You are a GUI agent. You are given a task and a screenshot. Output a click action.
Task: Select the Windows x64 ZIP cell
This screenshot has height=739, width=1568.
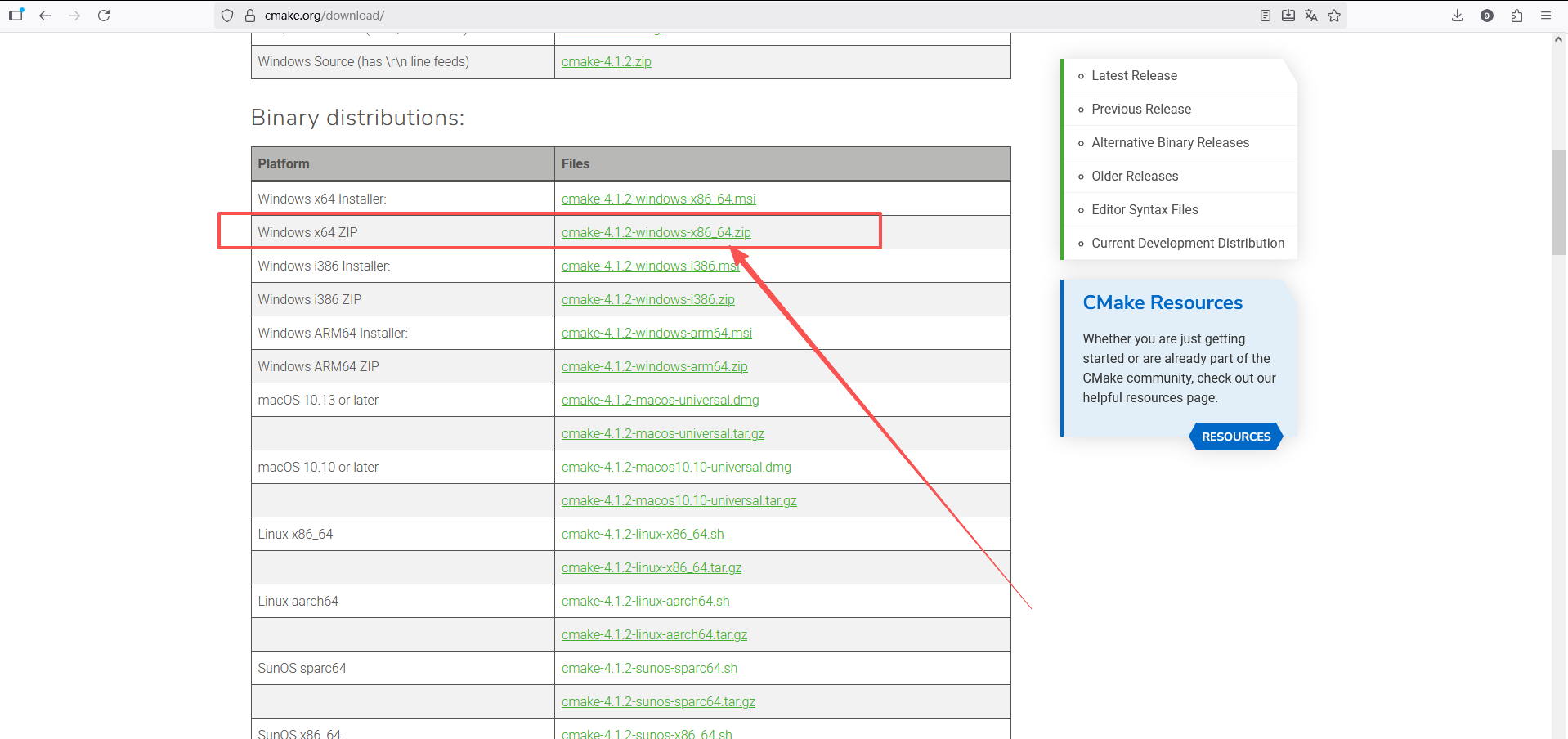[x=403, y=232]
